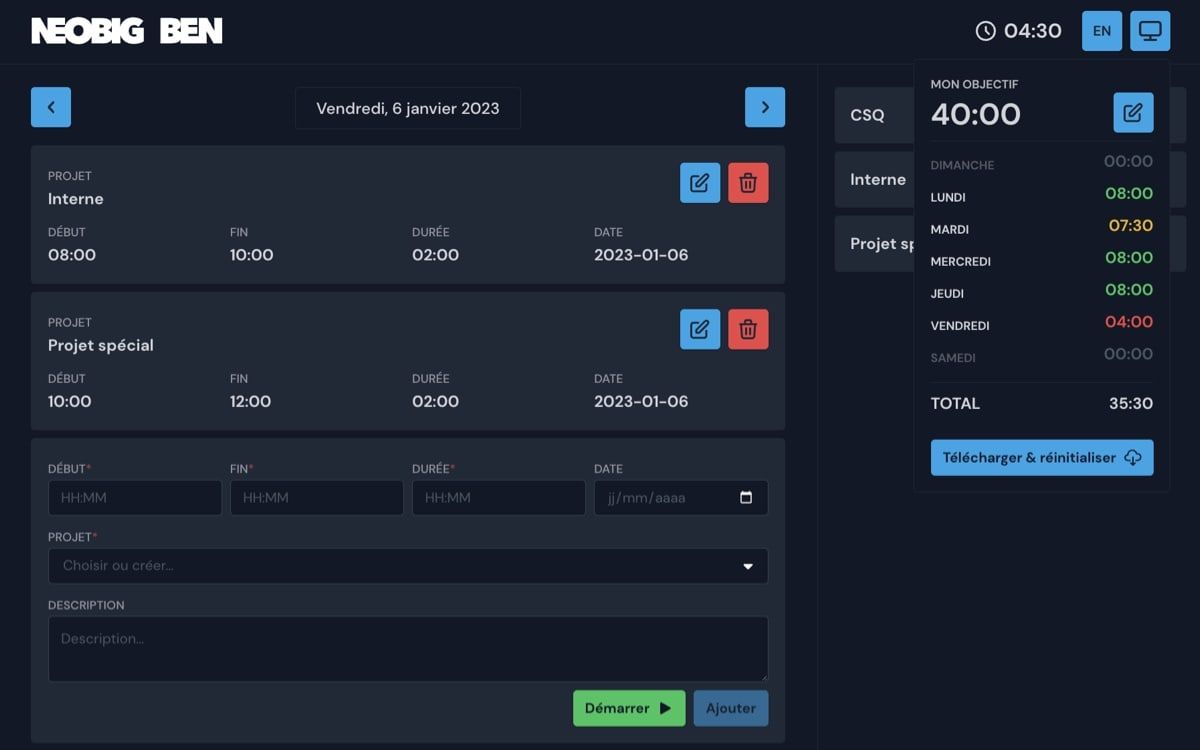This screenshot has width=1200, height=750.
Task: Switch language with the EN button
Action: click(x=1102, y=31)
